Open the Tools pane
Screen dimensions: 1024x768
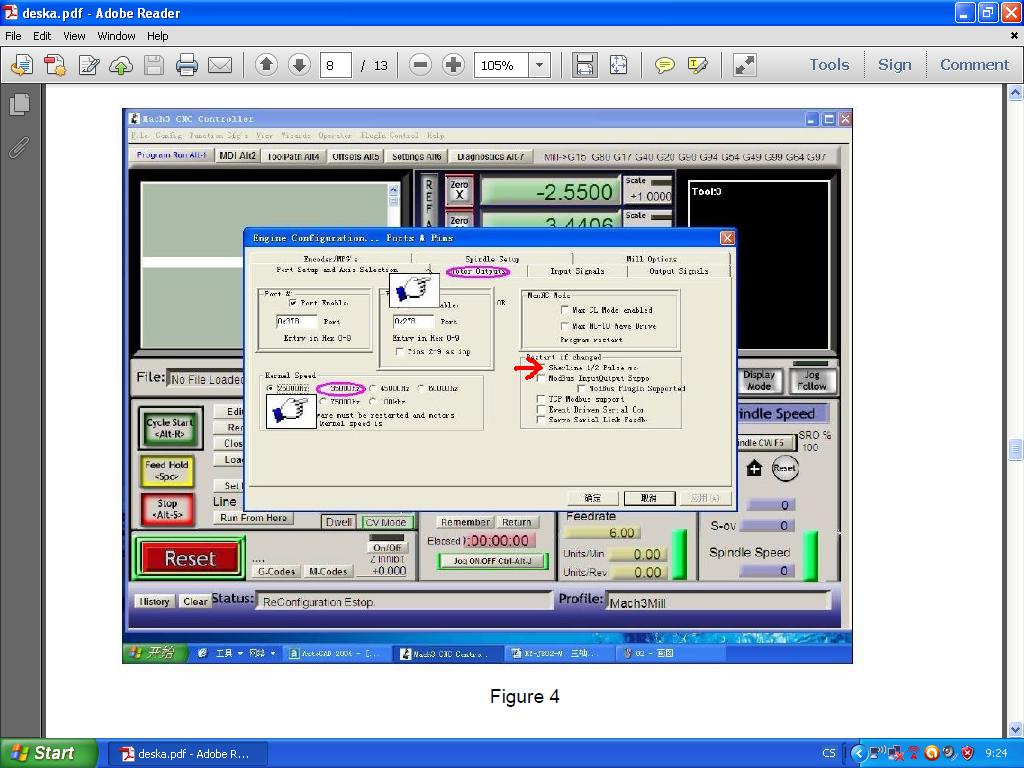[x=829, y=64]
